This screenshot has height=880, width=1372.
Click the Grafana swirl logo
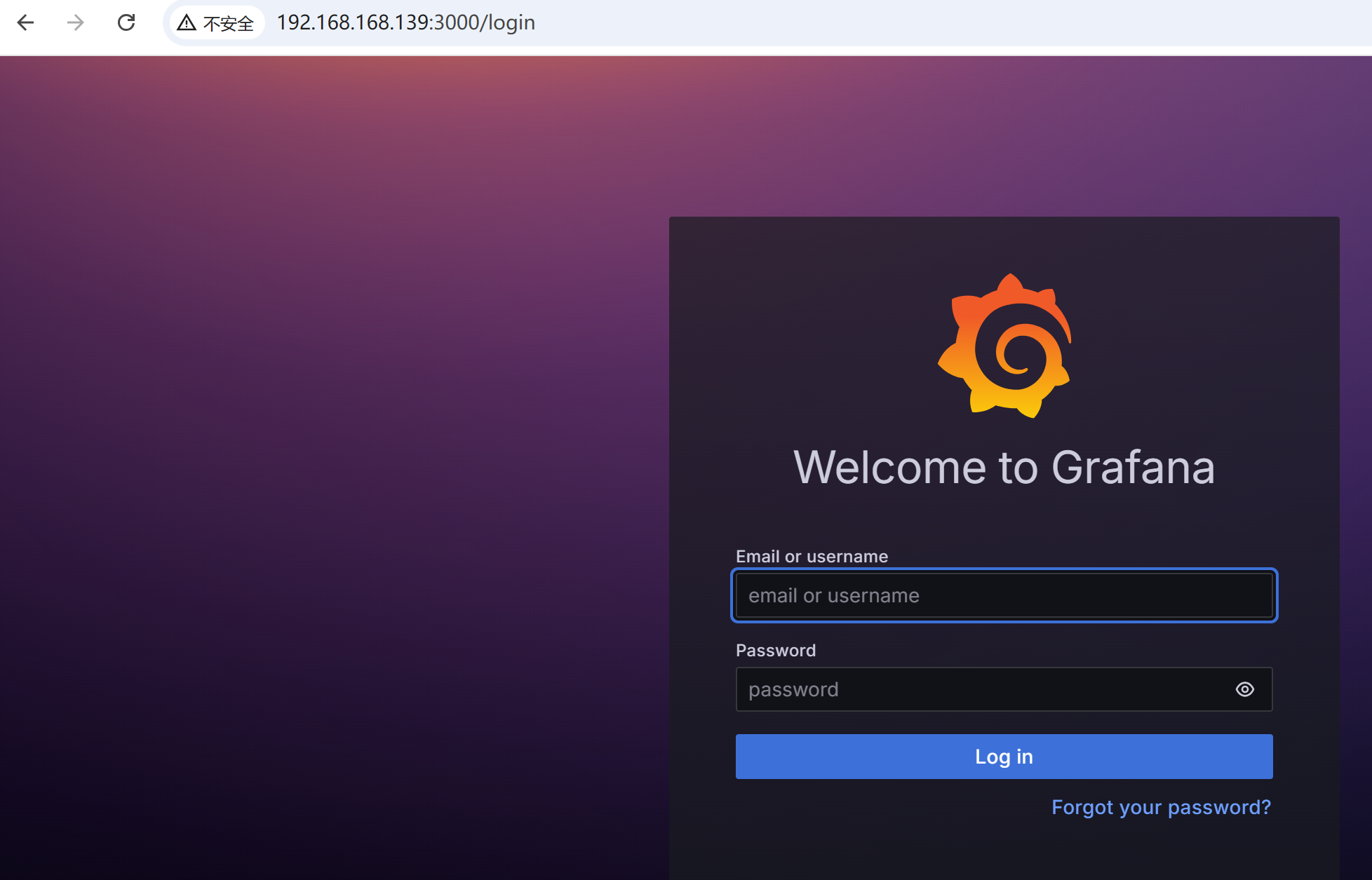coord(1004,346)
